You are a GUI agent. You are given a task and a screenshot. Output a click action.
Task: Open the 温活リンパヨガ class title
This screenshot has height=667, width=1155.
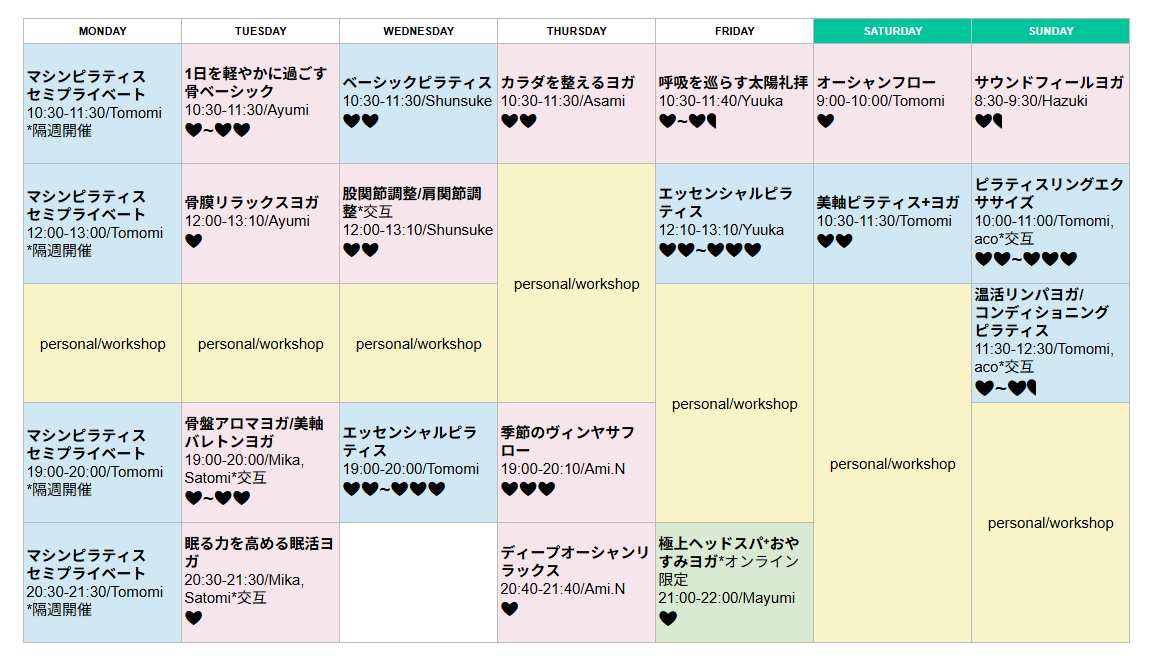click(x=1030, y=294)
